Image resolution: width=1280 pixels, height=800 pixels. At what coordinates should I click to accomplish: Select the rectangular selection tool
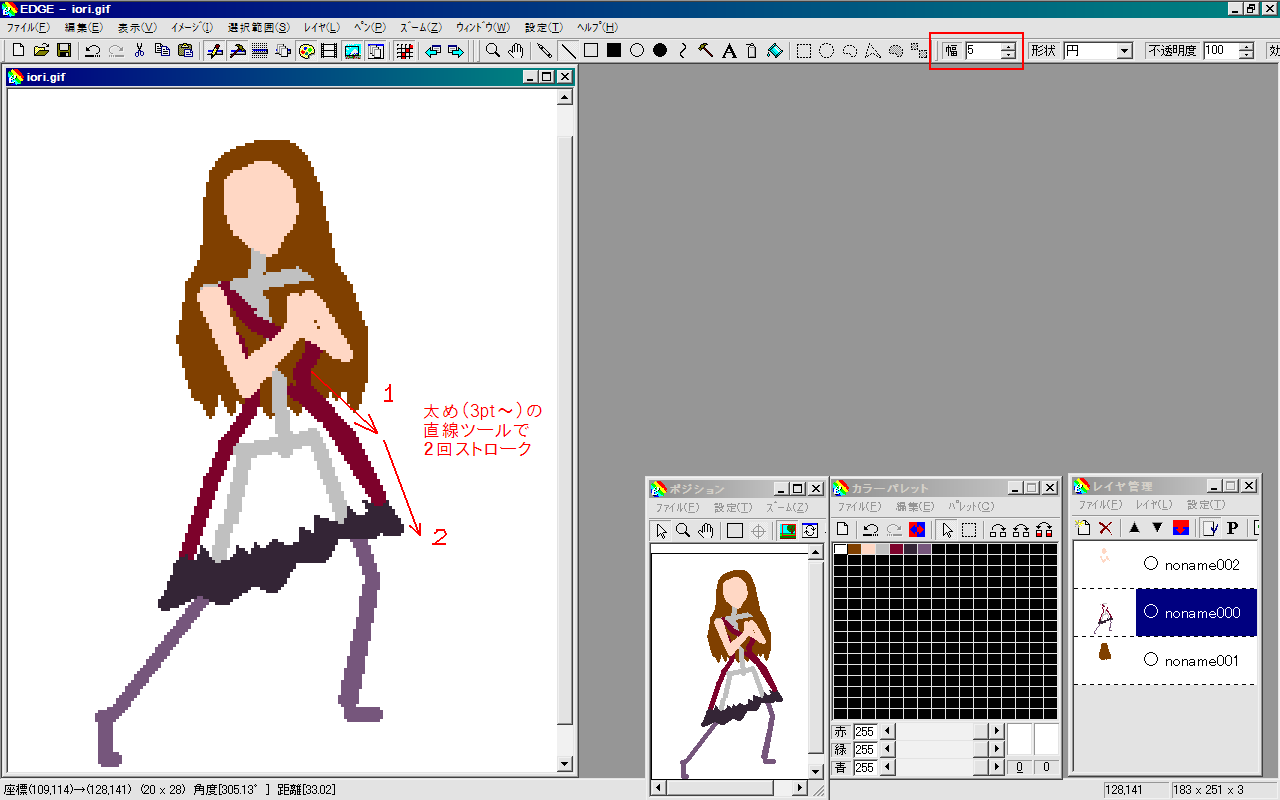pos(804,51)
